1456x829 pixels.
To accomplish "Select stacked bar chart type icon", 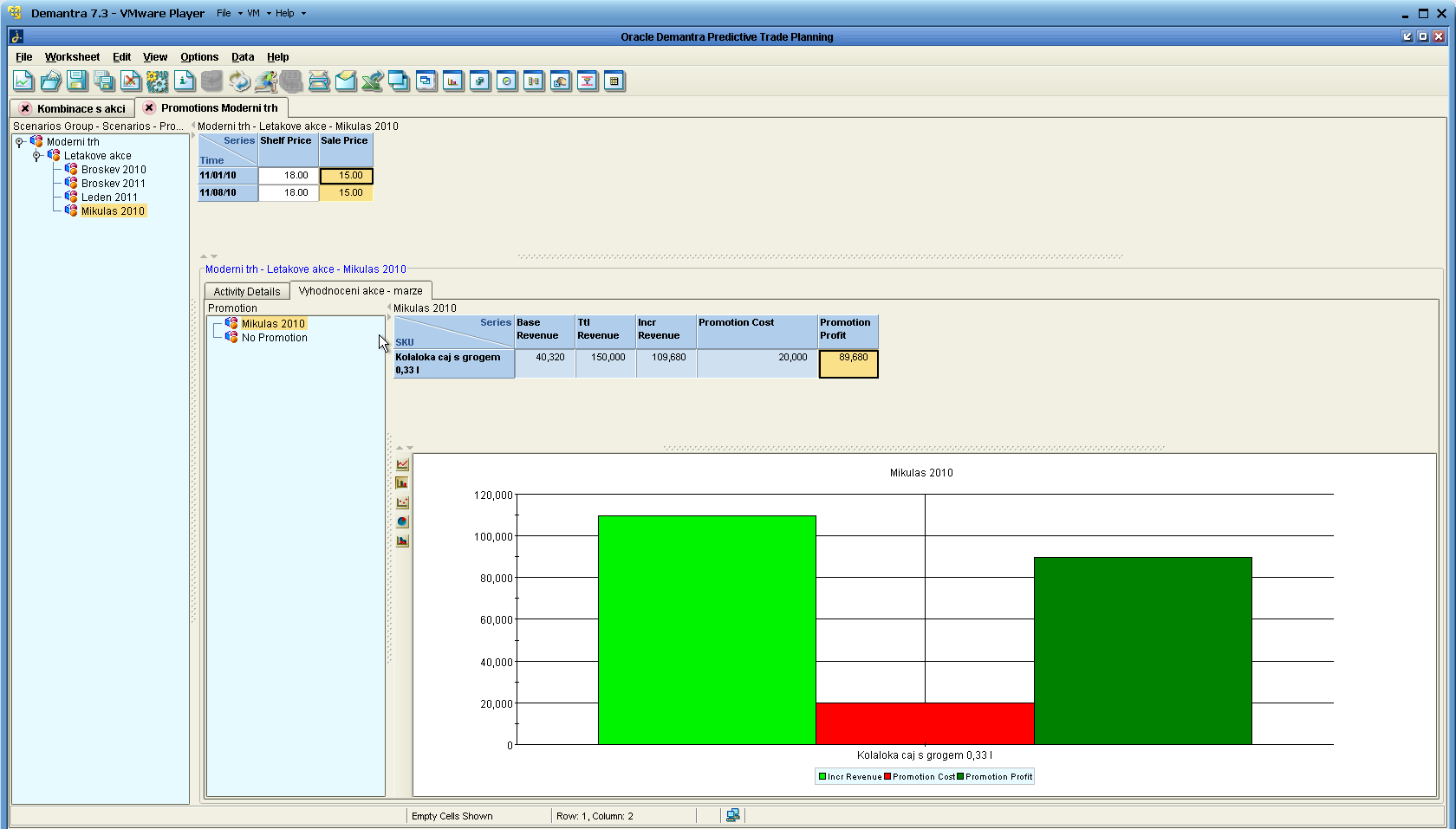I will [x=402, y=541].
